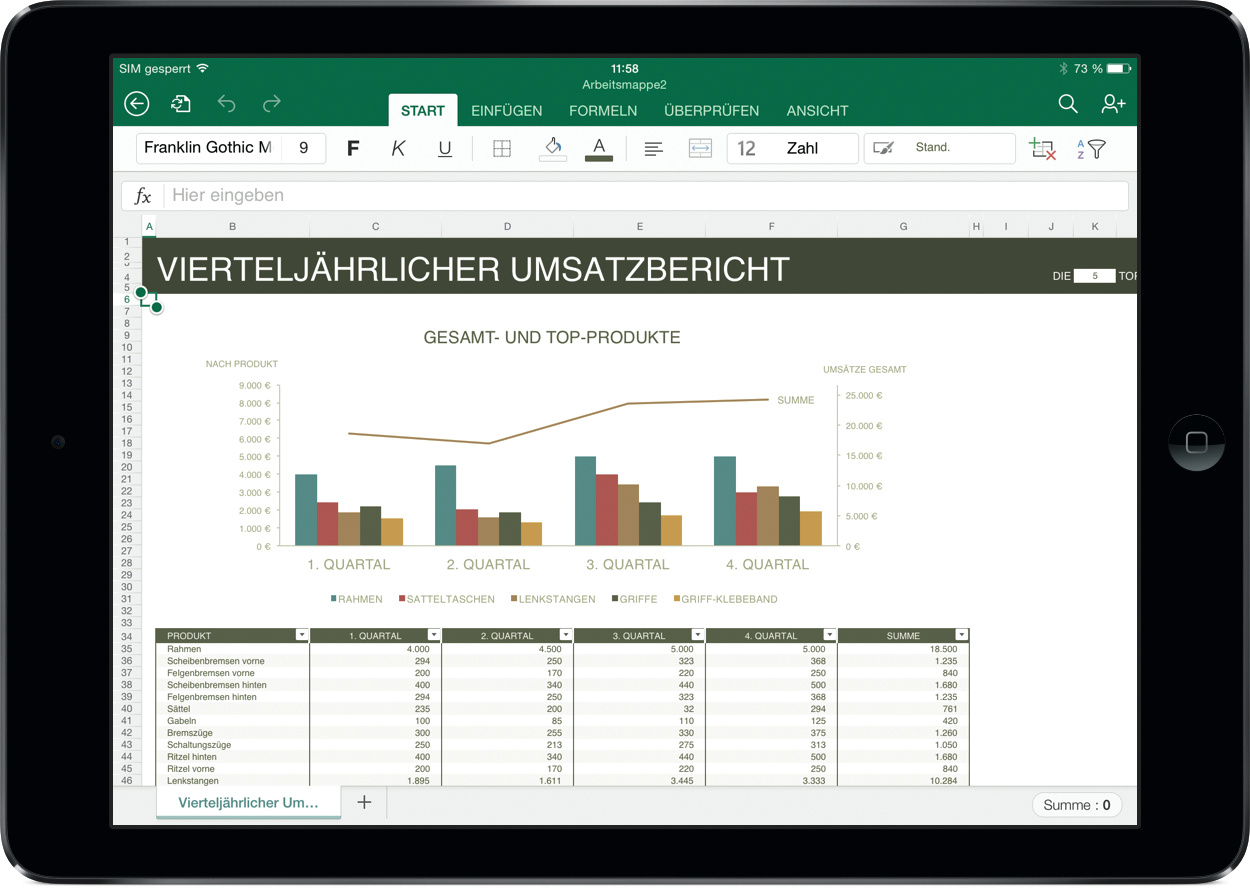The height and width of the screenshot is (888, 1250).
Task: Tap the Bluetooth status icon
Action: (1063, 69)
